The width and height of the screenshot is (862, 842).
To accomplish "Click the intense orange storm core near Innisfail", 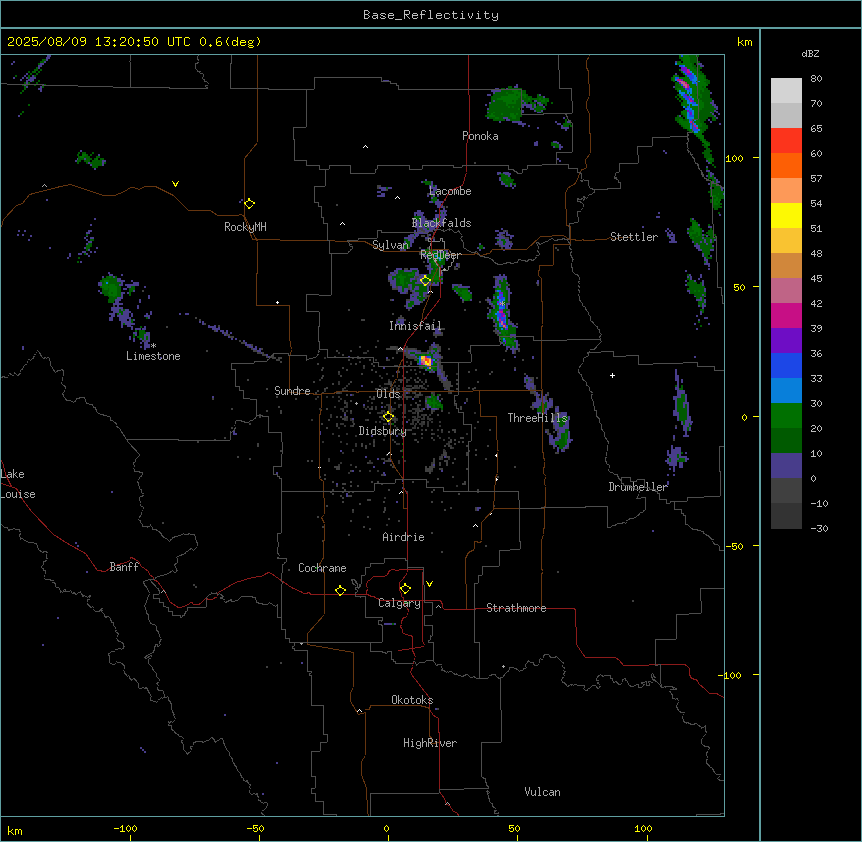I will (x=425, y=361).
